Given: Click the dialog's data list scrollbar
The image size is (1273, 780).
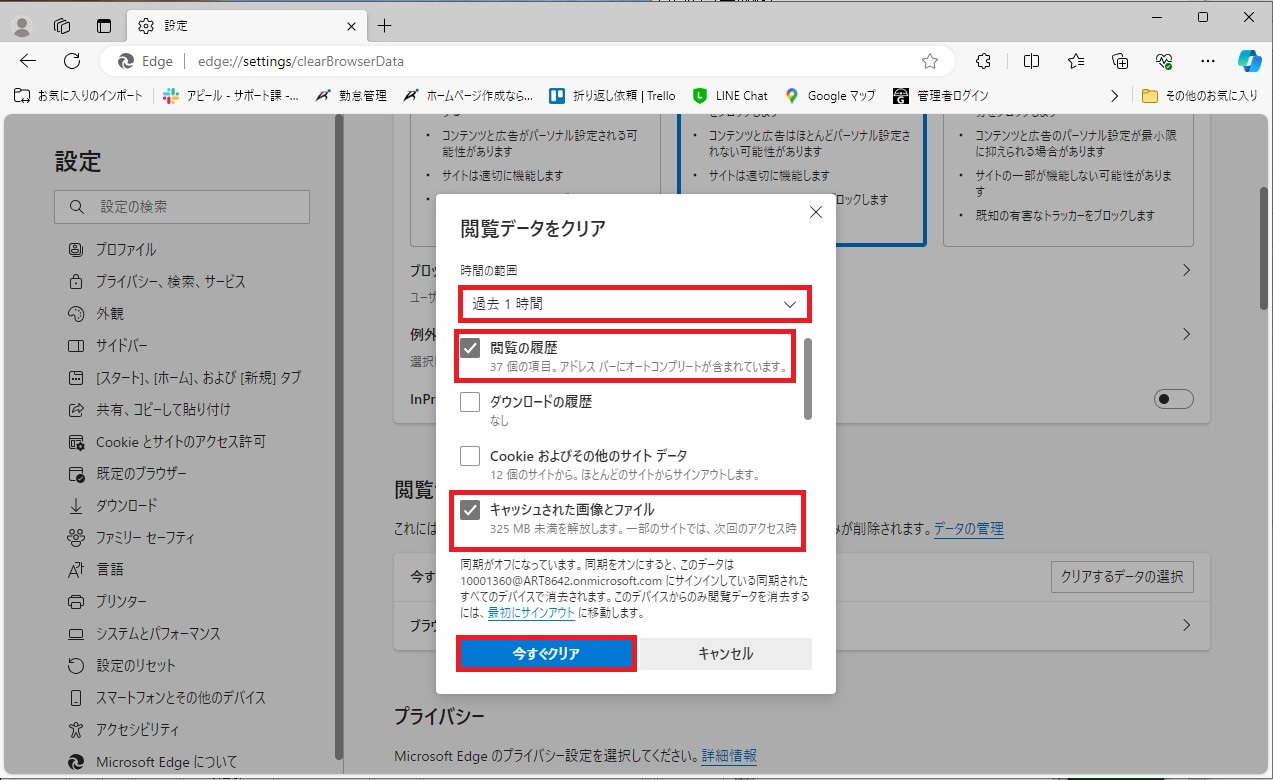Looking at the screenshot, I should click(x=808, y=378).
